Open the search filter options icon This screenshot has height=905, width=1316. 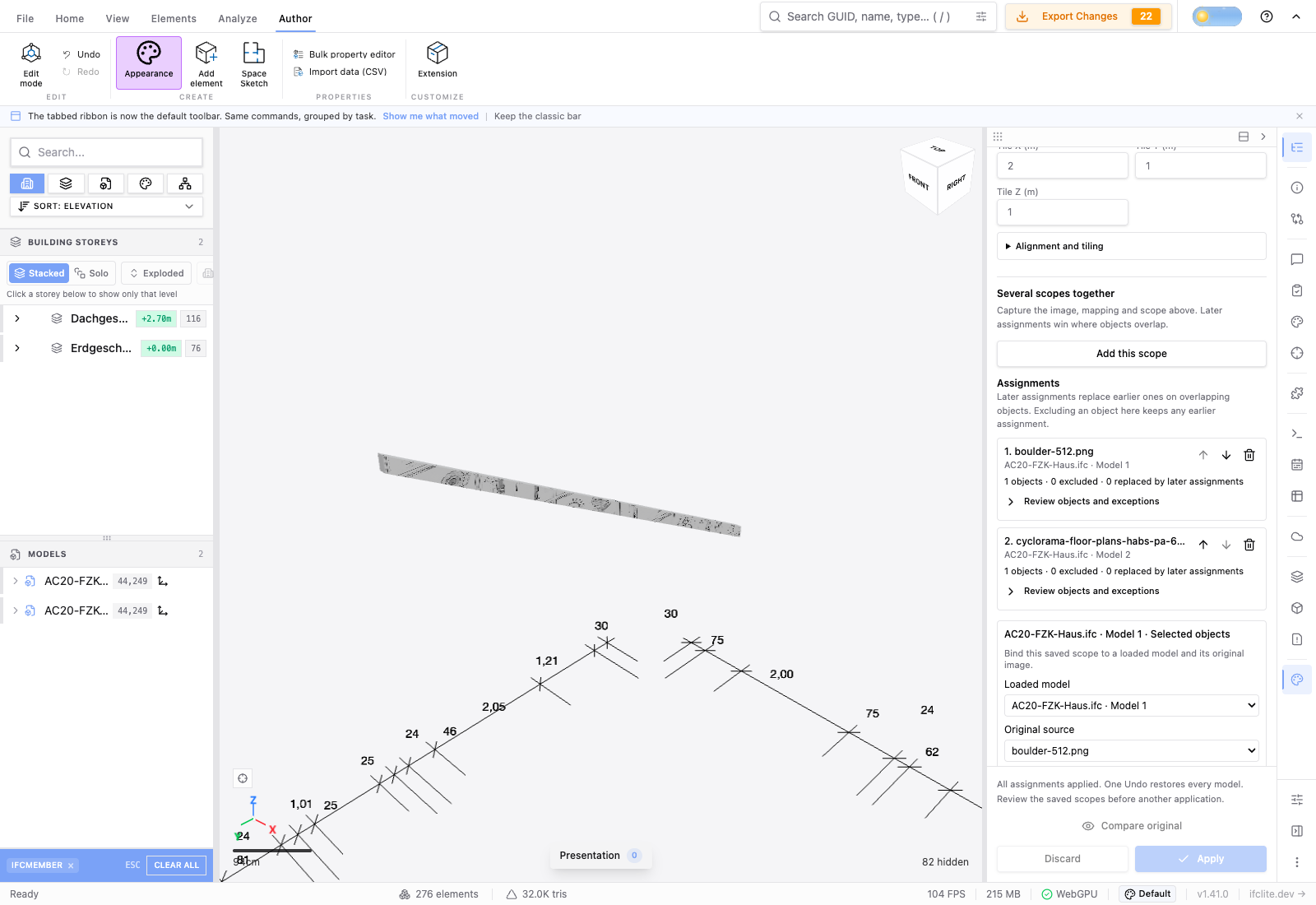click(981, 16)
